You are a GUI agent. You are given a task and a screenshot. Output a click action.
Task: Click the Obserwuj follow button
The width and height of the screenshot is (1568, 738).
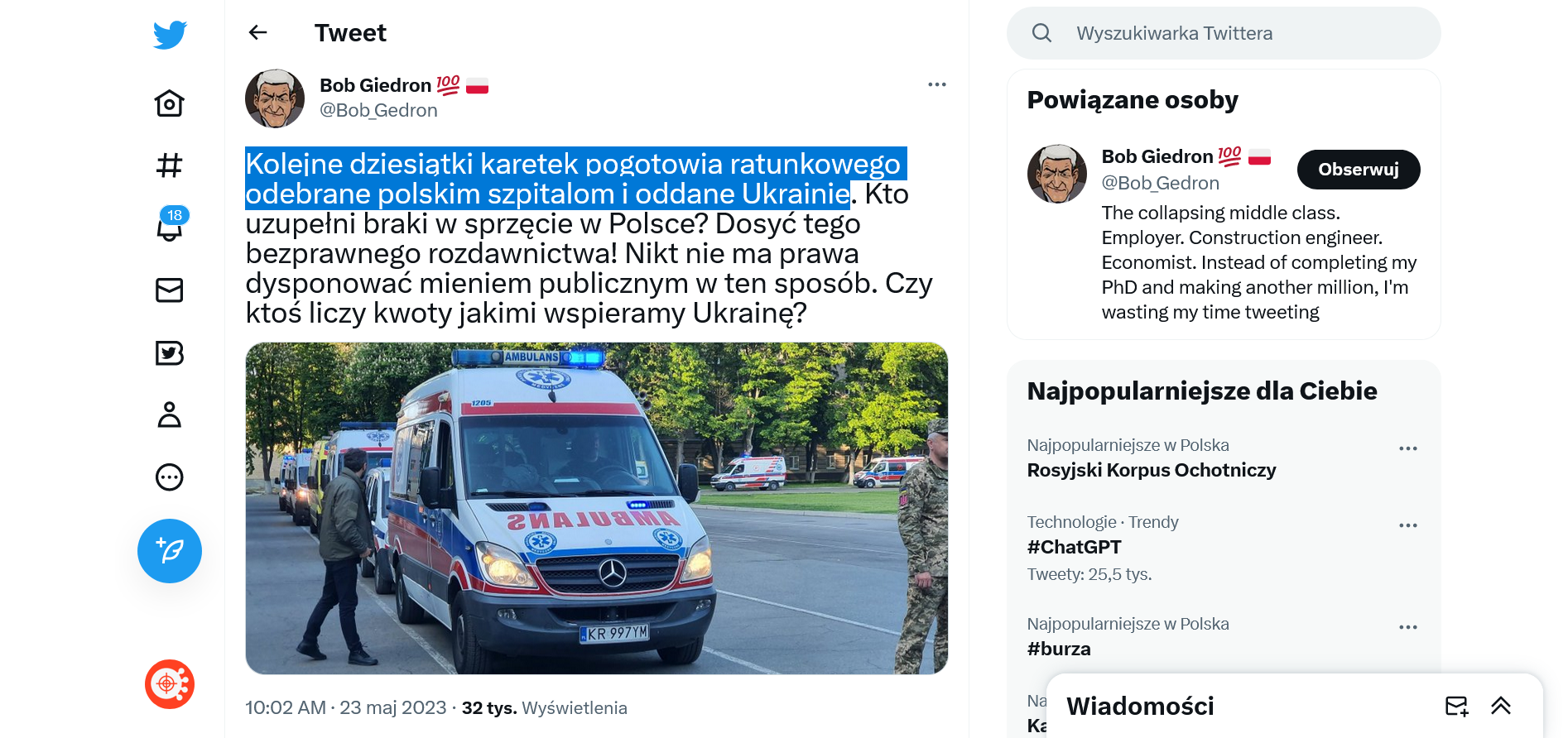pos(1359,170)
